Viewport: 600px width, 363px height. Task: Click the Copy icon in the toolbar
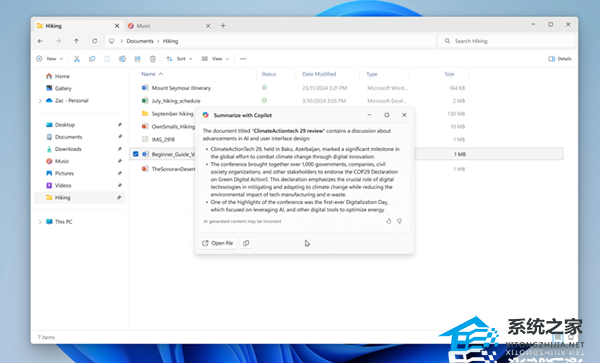click(92, 59)
